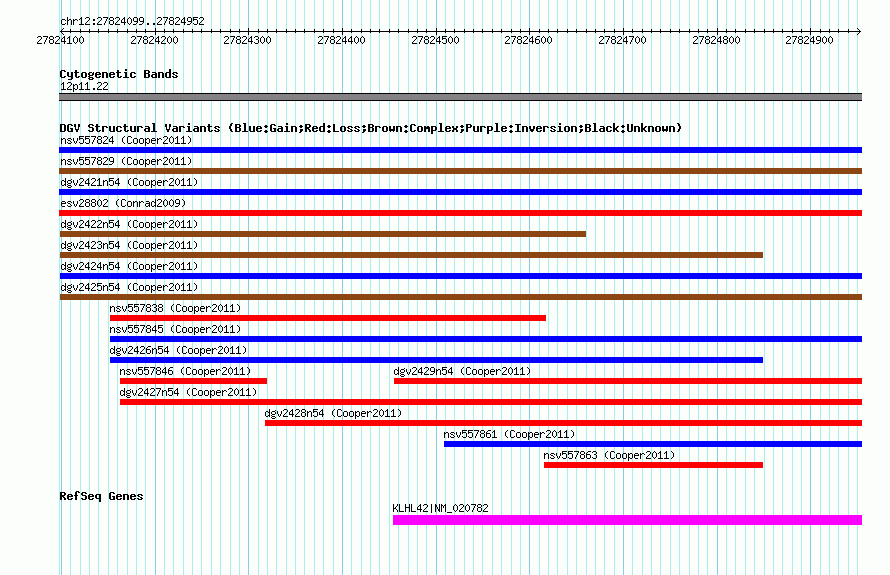Select the nsv557829 (Cooper2011) label
This screenshot has height=575, width=890.
pos(126,161)
